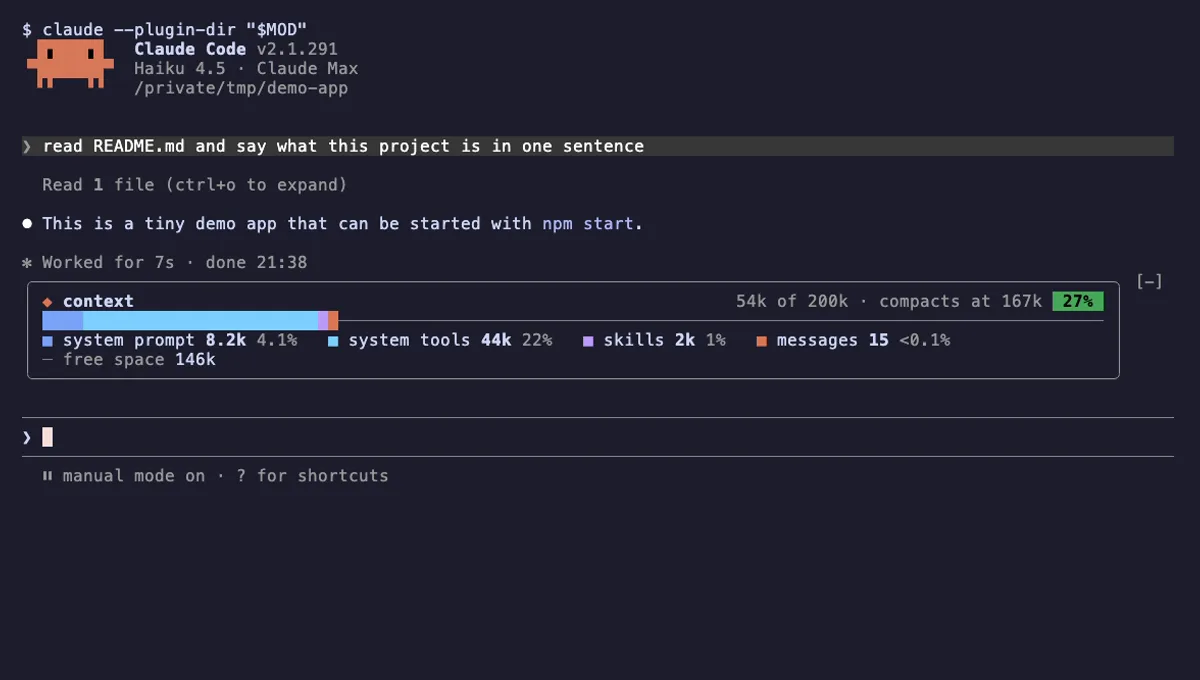Screen dimensions: 1200x680
Task: Click '? for shortcuts' hint
Action: [312, 476]
